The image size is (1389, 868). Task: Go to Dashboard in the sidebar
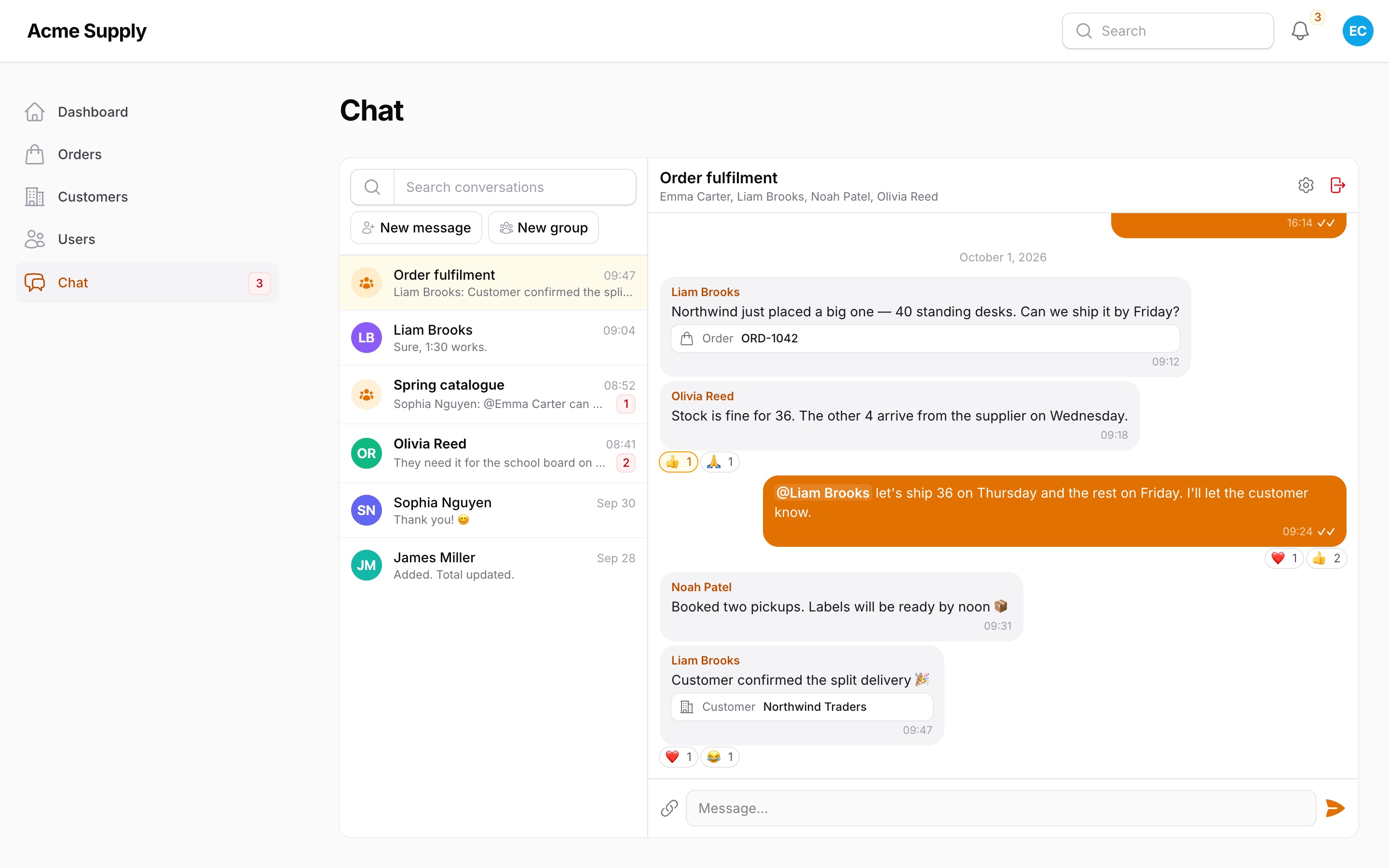pyautogui.click(x=147, y=112)
